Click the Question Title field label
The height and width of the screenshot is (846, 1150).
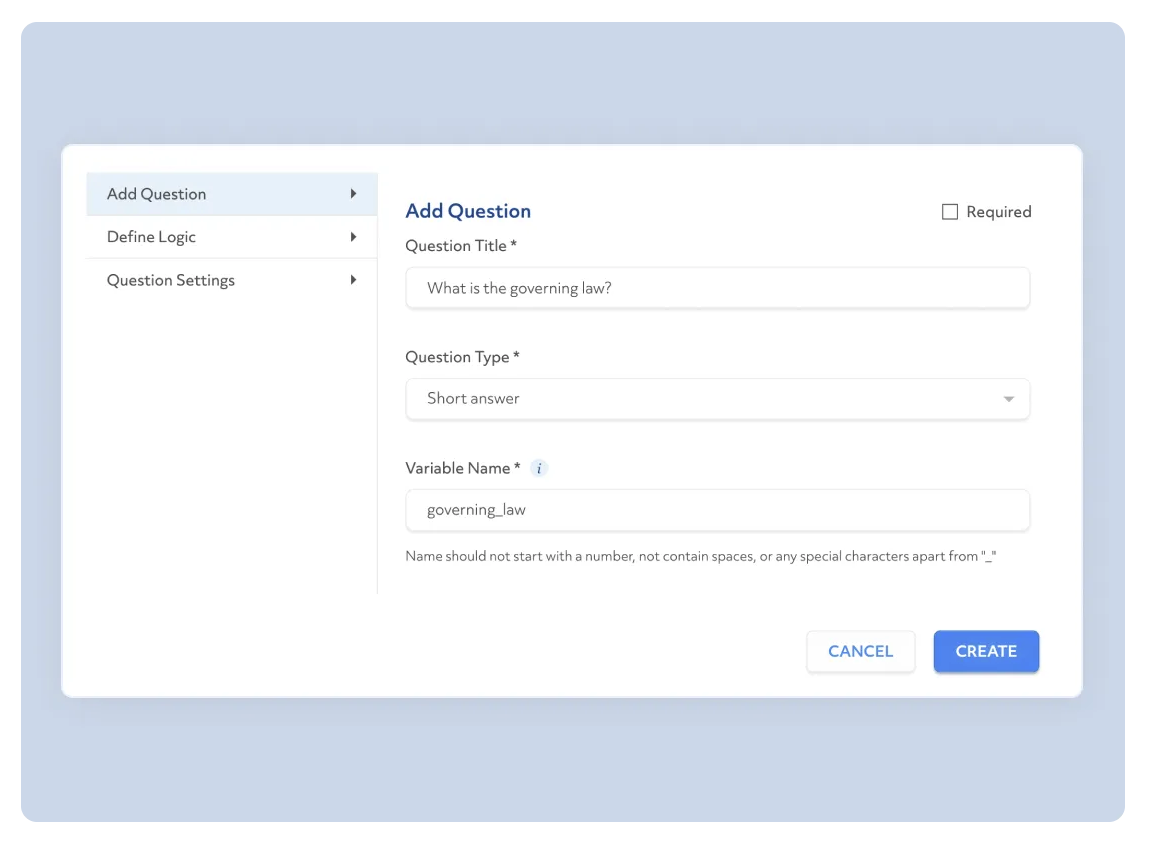(460, 246)
